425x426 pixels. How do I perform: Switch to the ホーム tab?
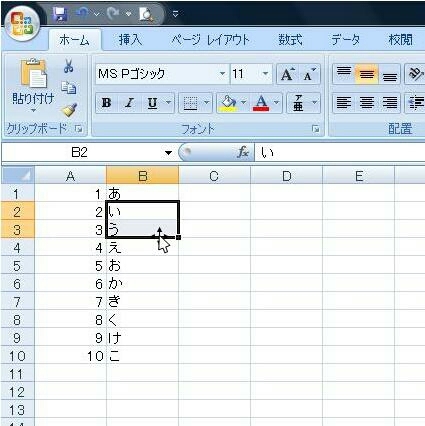pyautogui.click(x=75, y=40)
